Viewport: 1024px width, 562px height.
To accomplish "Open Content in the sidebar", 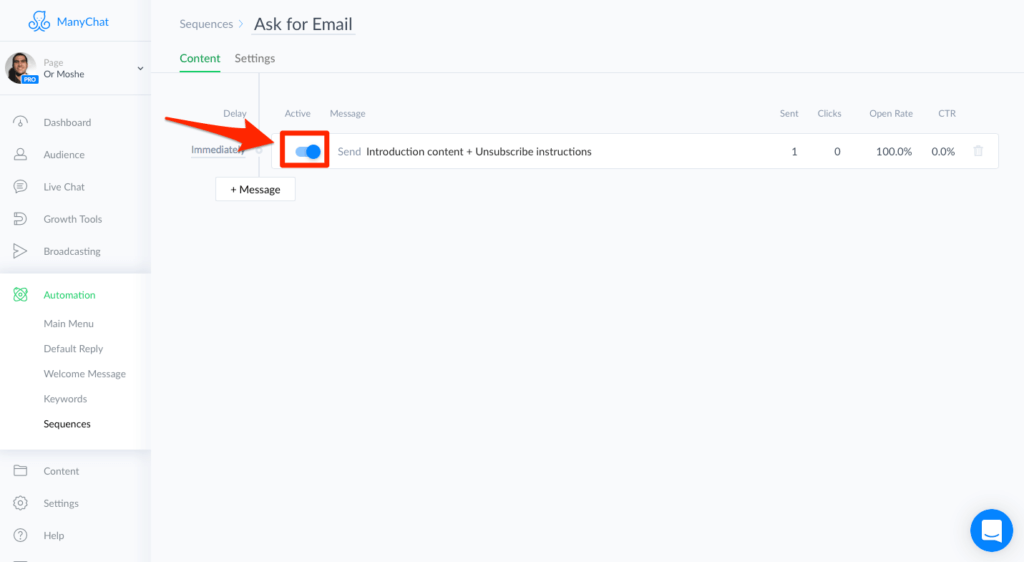I will pyautogui.click(x=61, y=471).
